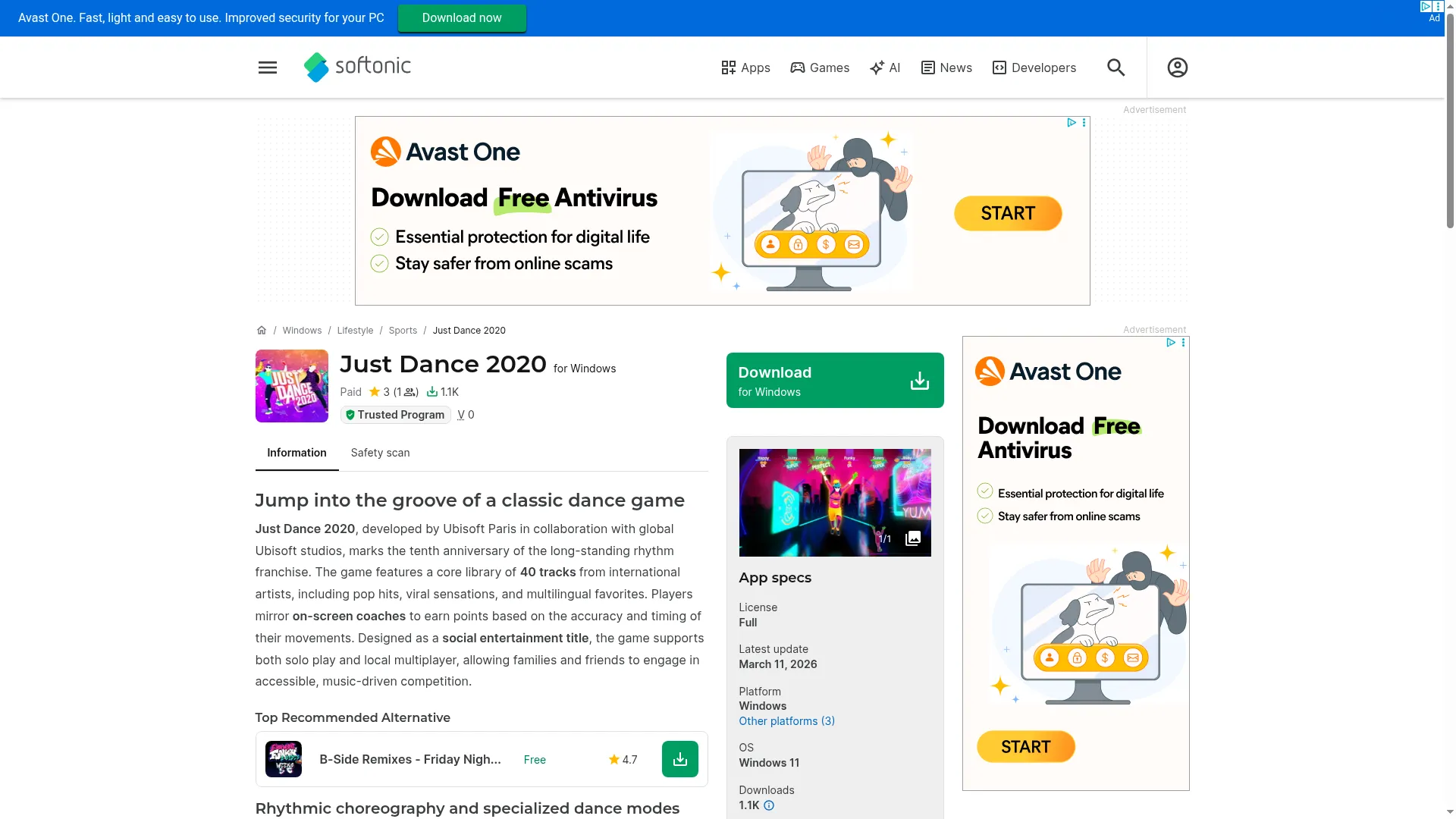
Task: Click the star rating 3 in header
Action: [379, 392]
